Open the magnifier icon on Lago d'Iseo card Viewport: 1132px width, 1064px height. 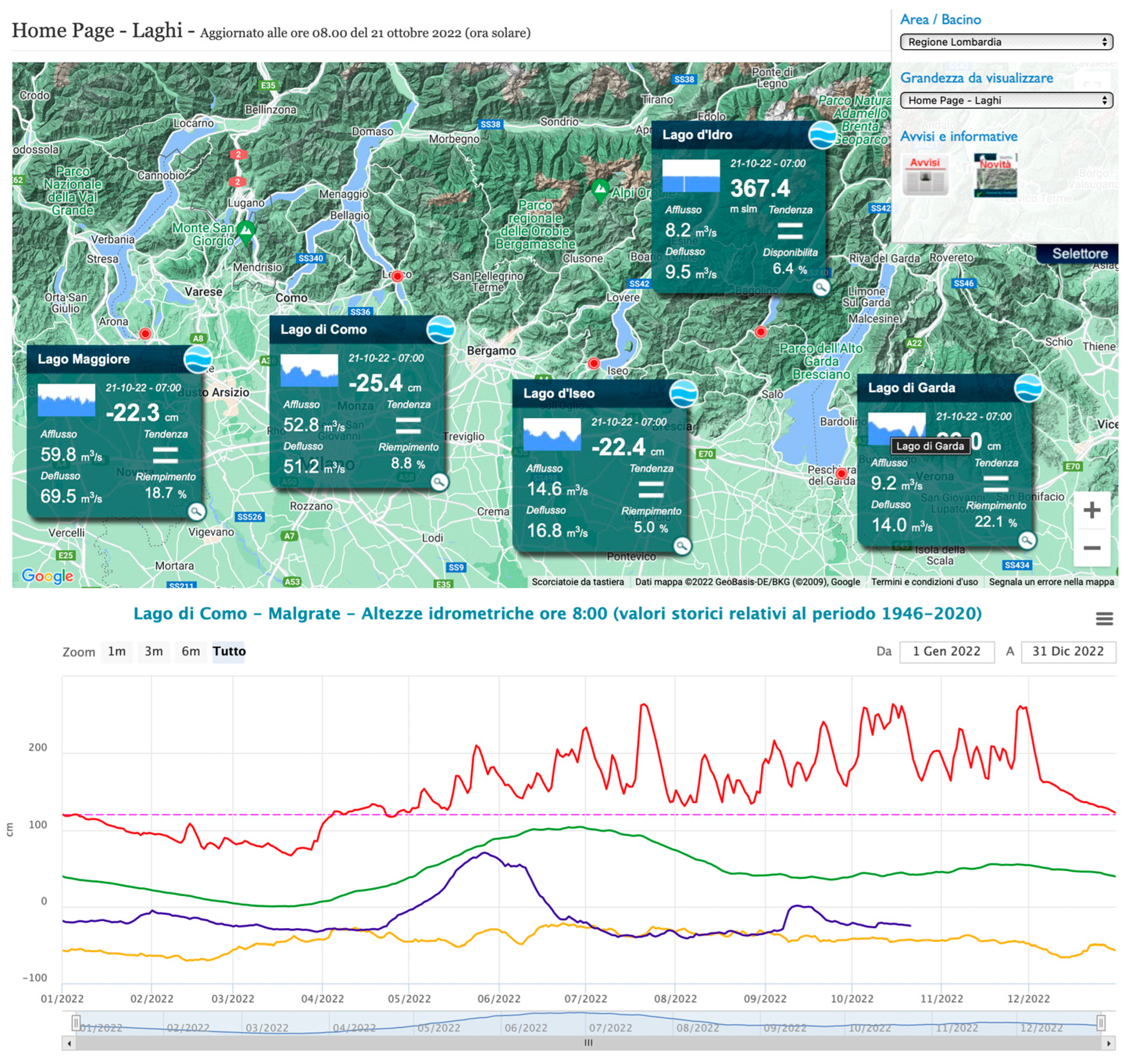point(682,546)
